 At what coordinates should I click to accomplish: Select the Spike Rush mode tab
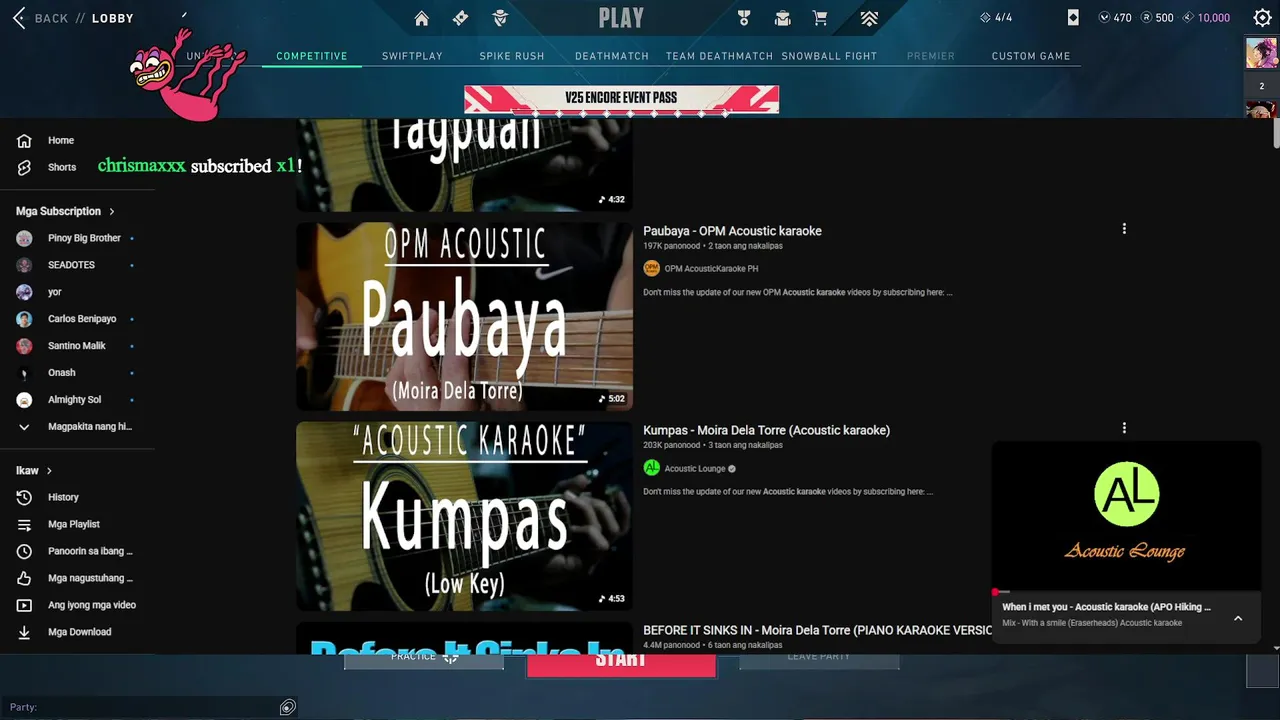[512, 56]
